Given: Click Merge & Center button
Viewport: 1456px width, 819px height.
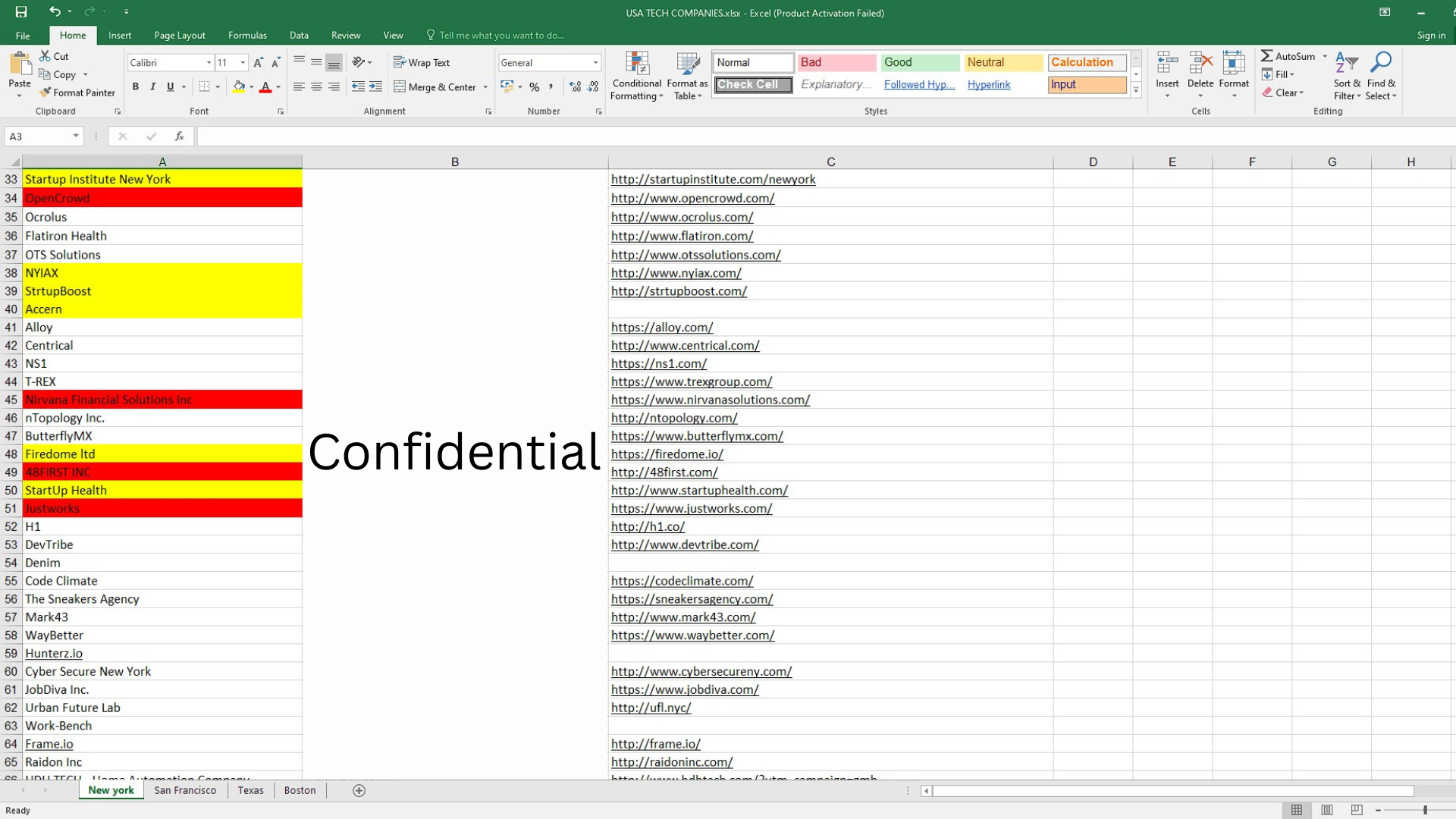Looking at the screenshot, I should (435, 87).
